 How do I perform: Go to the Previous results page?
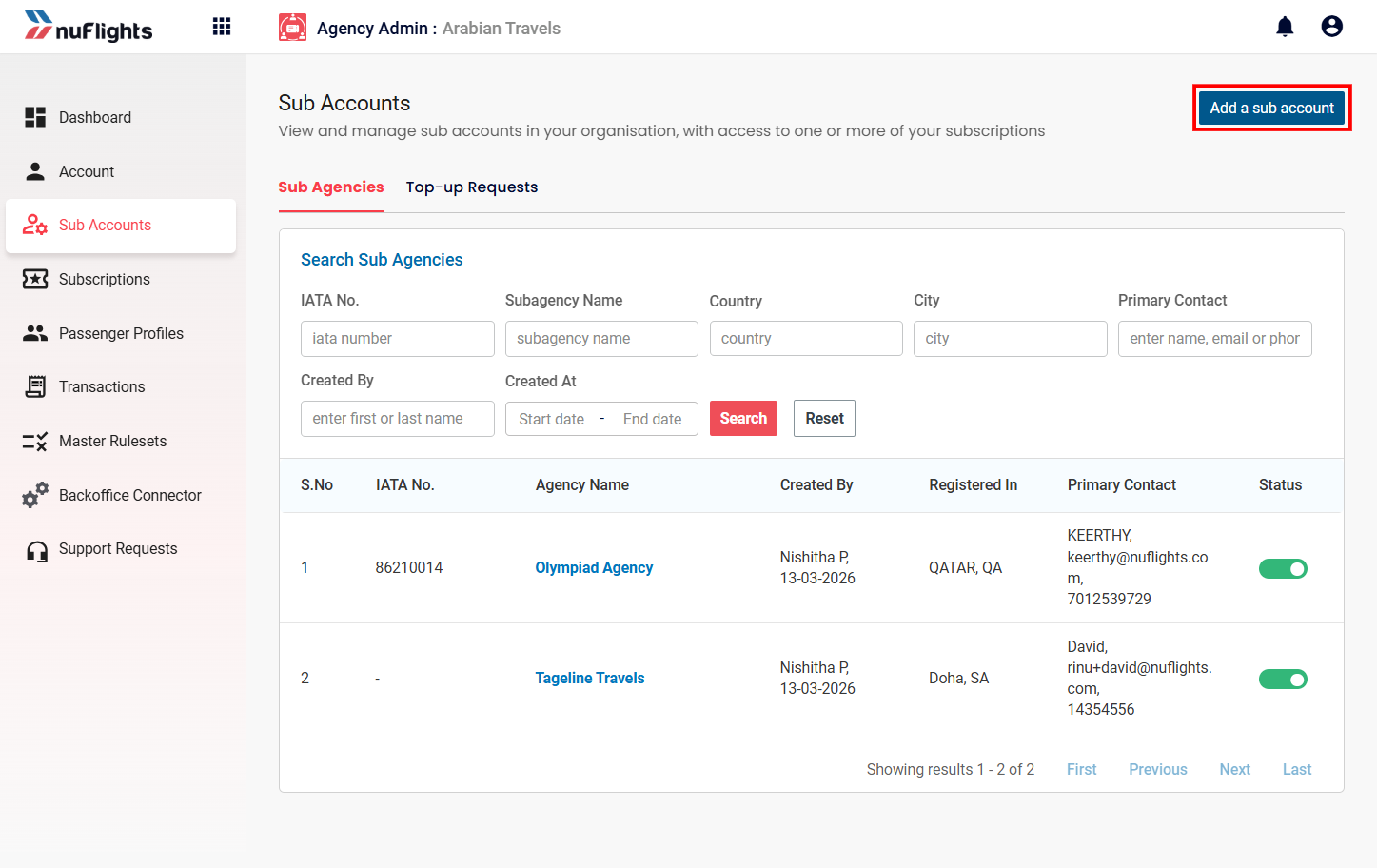(1158, 769)
